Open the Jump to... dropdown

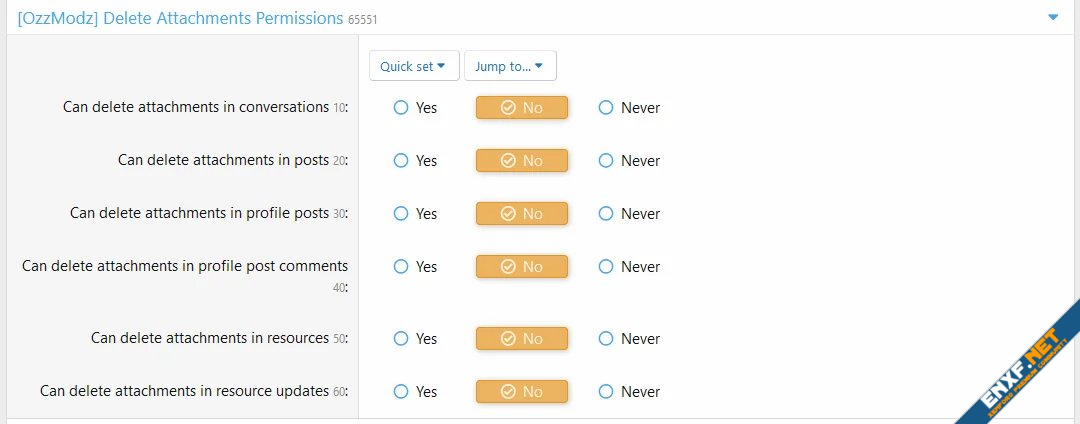(x=510, y=66)
